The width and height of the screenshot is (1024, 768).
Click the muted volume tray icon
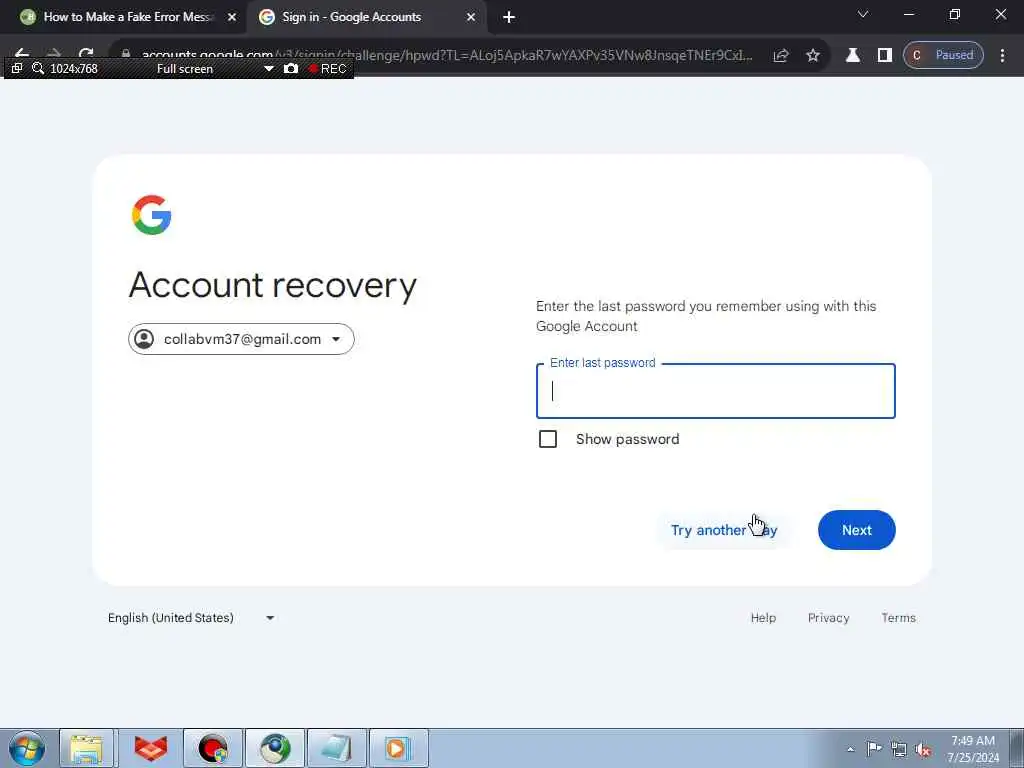tap(923, 749)
